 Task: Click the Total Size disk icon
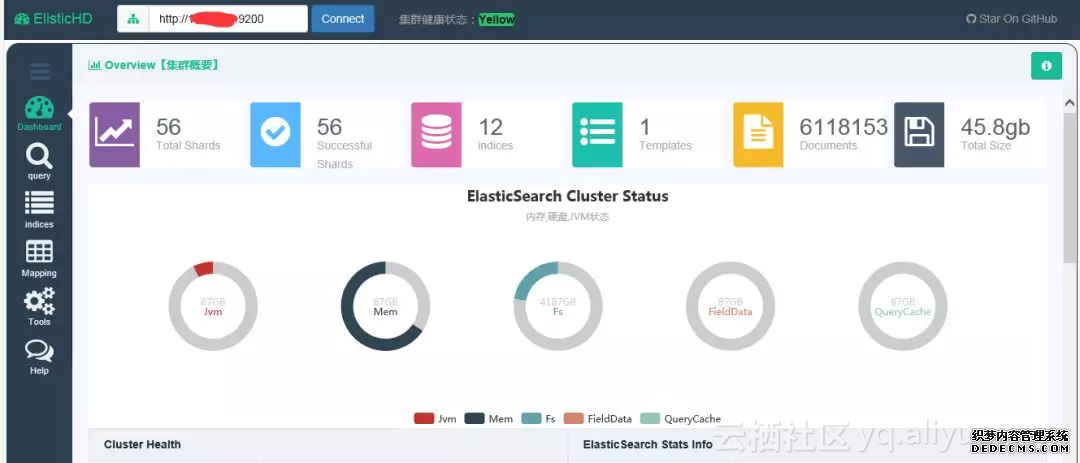coord(918,134)
